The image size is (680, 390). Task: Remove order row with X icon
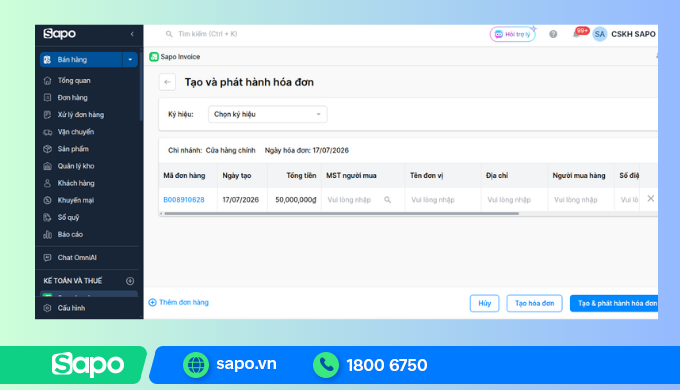click(651, 198)
